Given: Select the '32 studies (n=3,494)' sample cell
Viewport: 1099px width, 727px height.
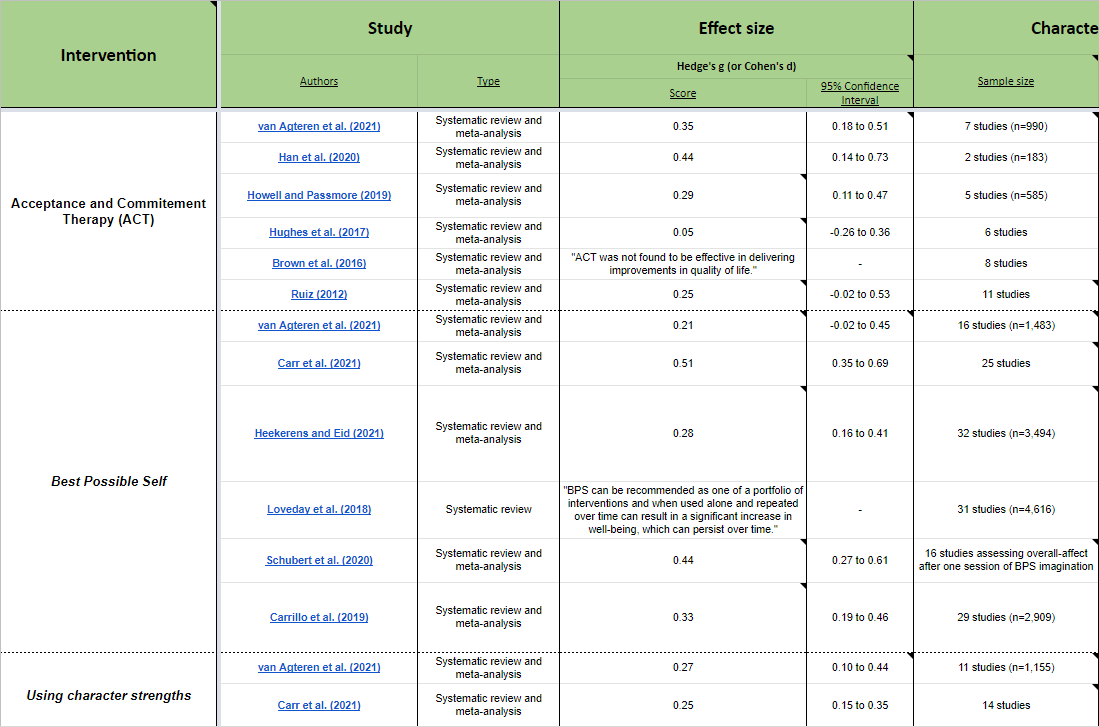Looking at the screenshot, I should point(1005,433).
